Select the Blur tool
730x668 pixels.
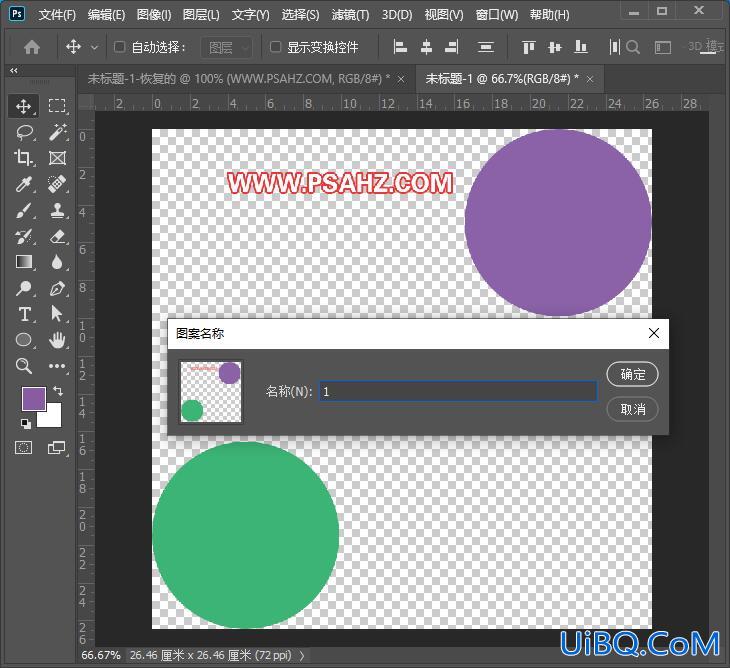57,262
